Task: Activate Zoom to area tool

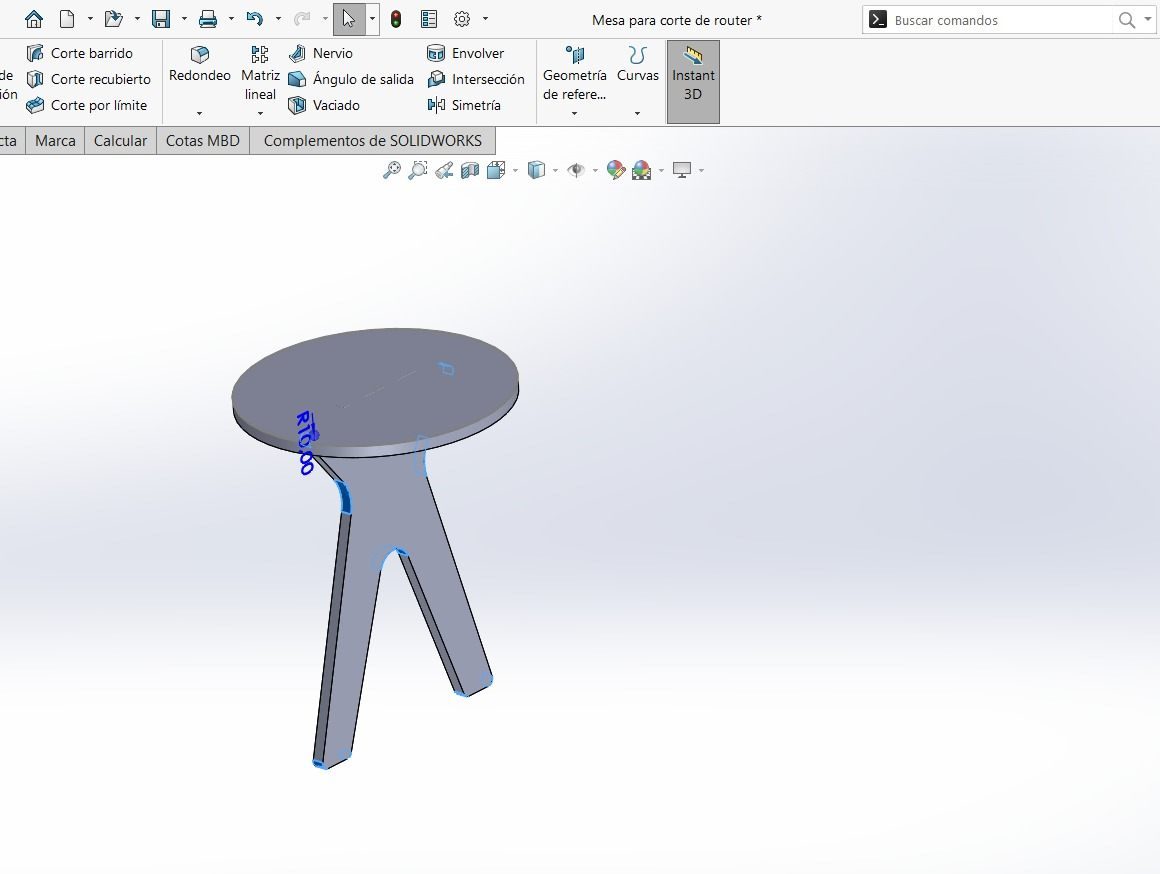Action: (x=418, y=170)
